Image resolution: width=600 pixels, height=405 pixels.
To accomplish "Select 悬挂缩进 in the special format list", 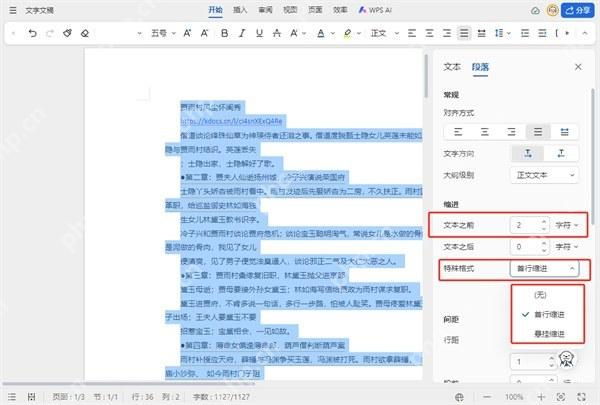I will [548, 334].
